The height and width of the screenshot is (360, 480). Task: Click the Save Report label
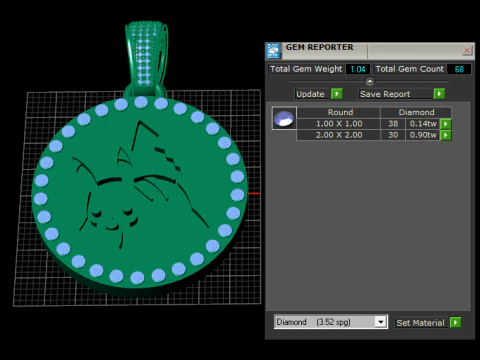click(x=385, y=94)
